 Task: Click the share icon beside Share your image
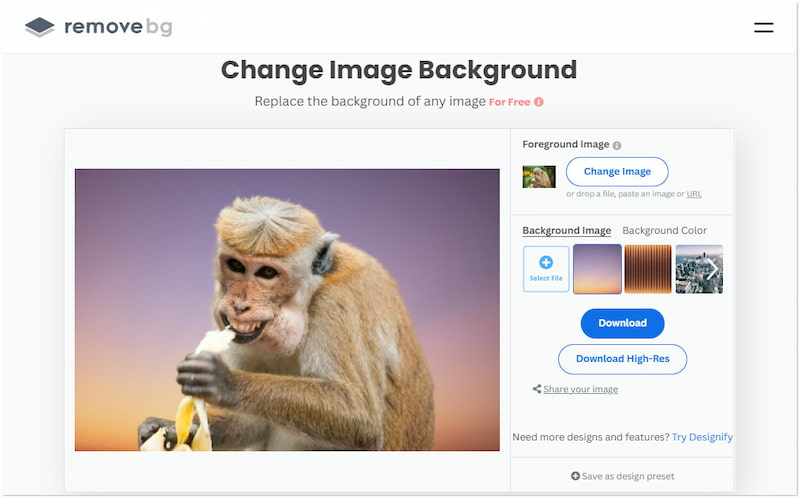point(537,389)
